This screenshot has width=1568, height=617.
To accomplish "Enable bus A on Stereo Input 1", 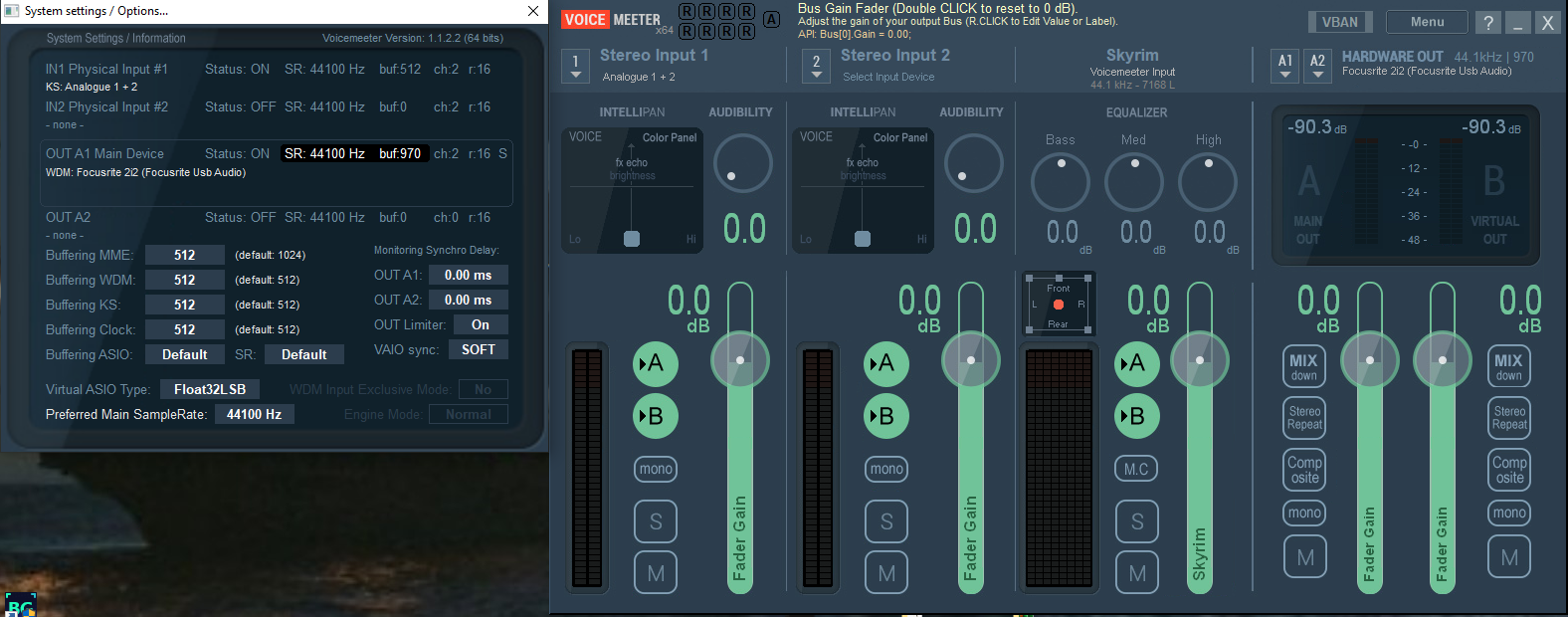I will click(656, 364).
